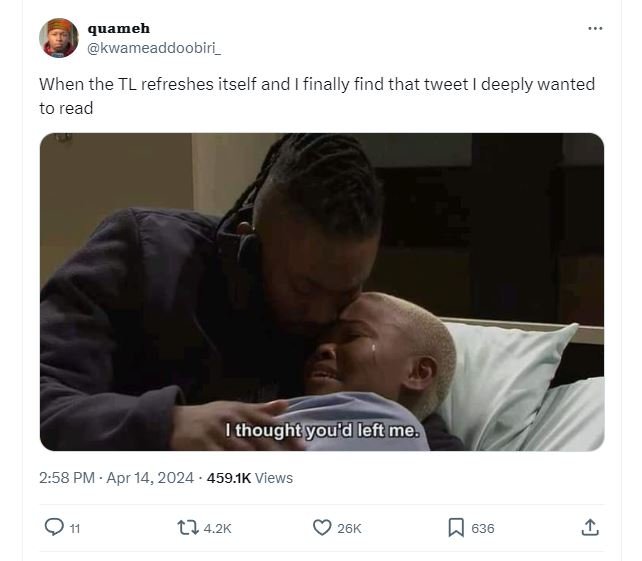Click the 2:58 PM timestamp link
Viewport: 642px width, 561px height.
click(67, 478)
